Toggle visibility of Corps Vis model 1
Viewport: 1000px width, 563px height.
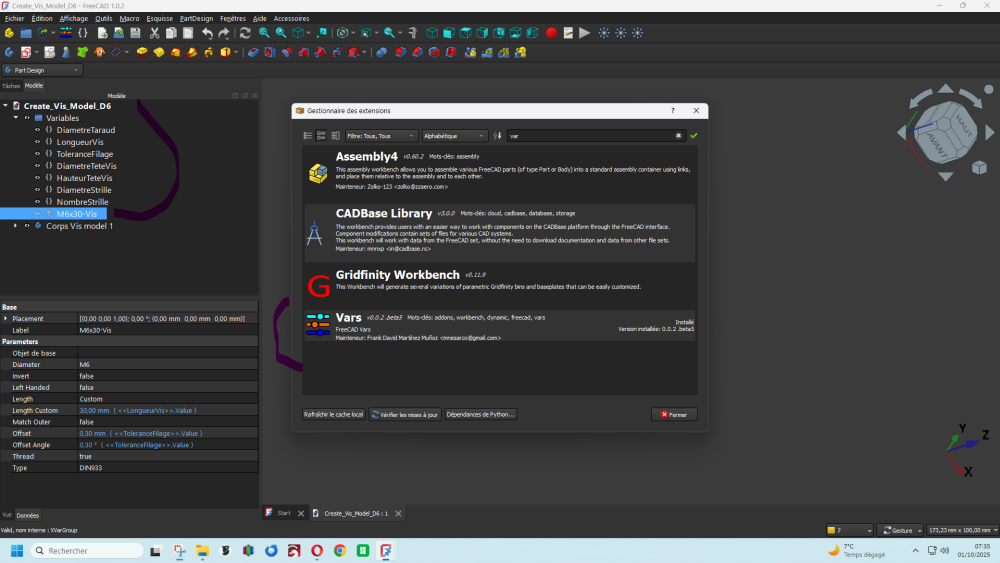click(x=27, y=226)
